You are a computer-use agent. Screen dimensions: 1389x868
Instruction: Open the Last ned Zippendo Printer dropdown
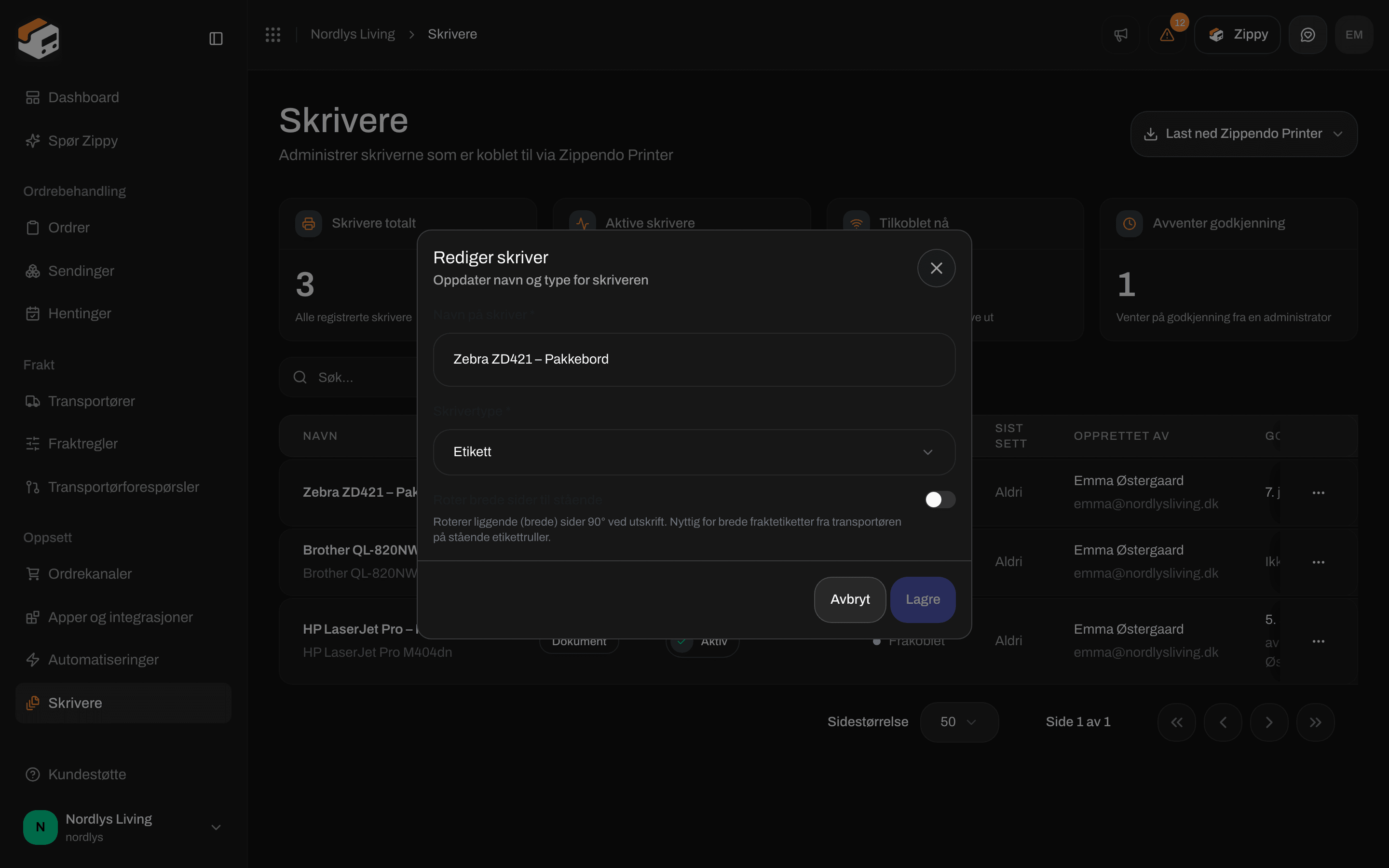(1244, 134)
